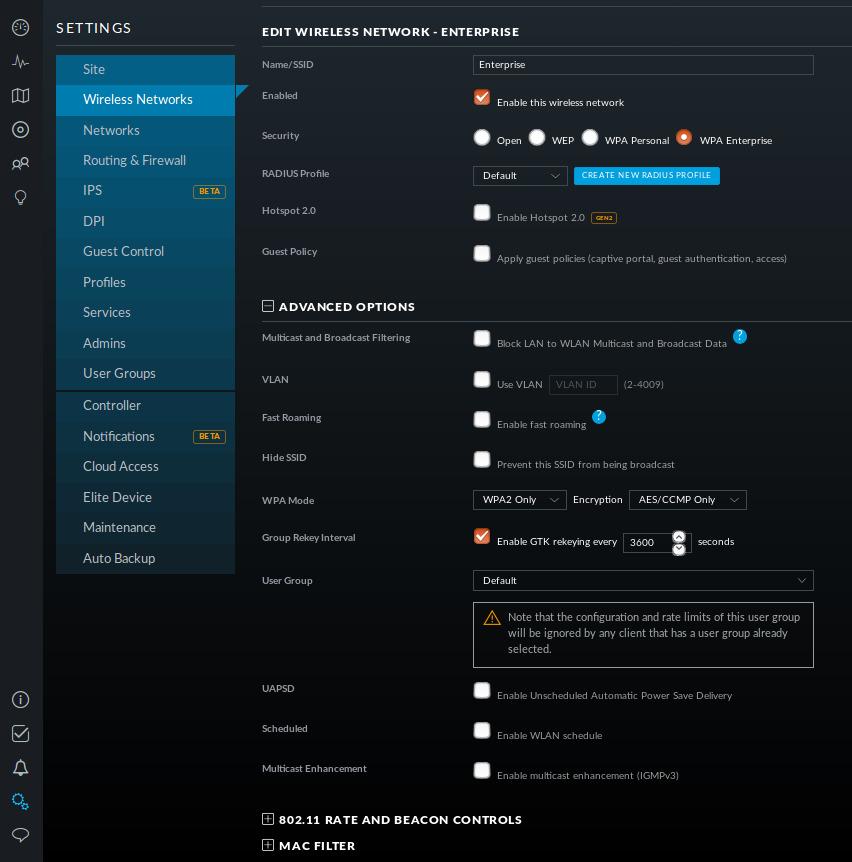The width and height of the screenshot is (852, 862).
Task: Decrease the GTK rekey interval value
Action: point(679,549)
